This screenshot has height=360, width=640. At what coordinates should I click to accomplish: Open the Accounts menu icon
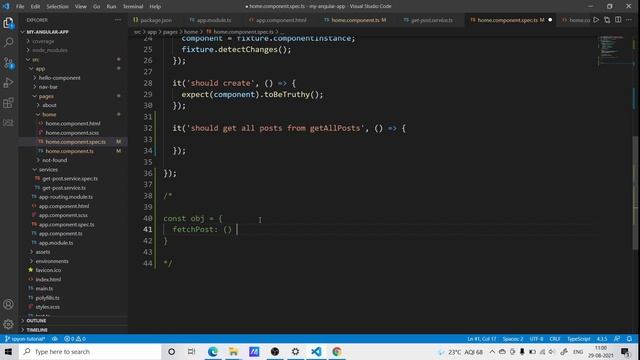[8, 304]
